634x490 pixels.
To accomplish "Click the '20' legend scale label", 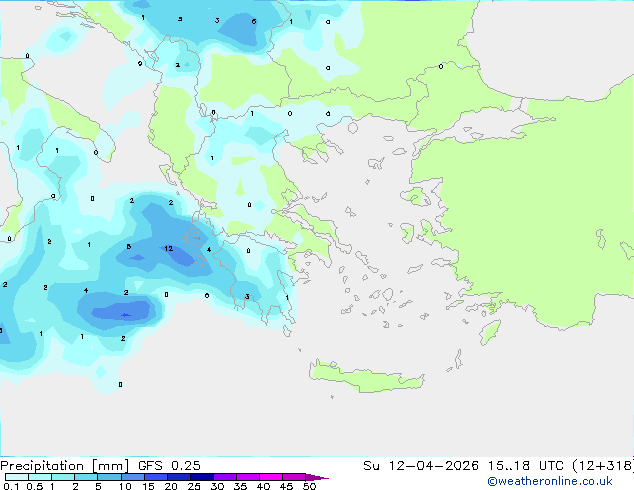I will coord(171,486).
